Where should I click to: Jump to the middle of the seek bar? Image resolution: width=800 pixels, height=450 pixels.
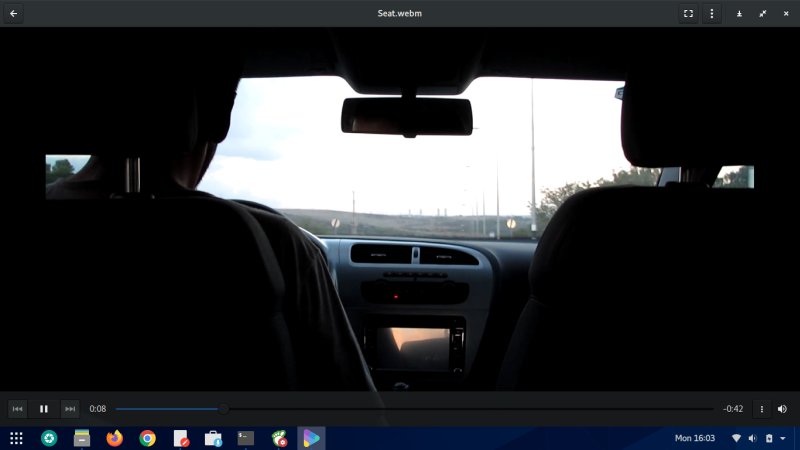(x=414, y=409)
